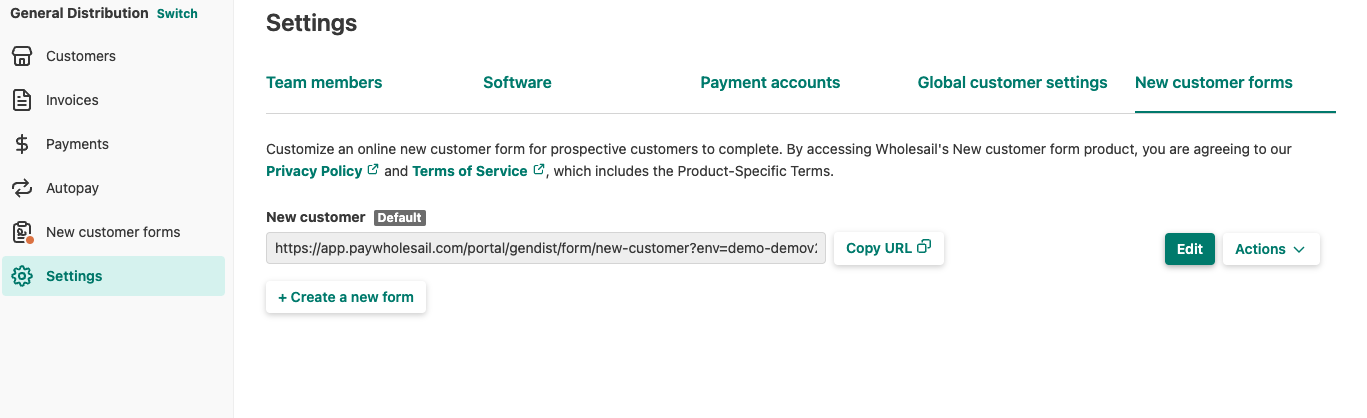The image size is (1367, 418).
Task: Click Switch next to General Distribution
Action: point(177,14)
